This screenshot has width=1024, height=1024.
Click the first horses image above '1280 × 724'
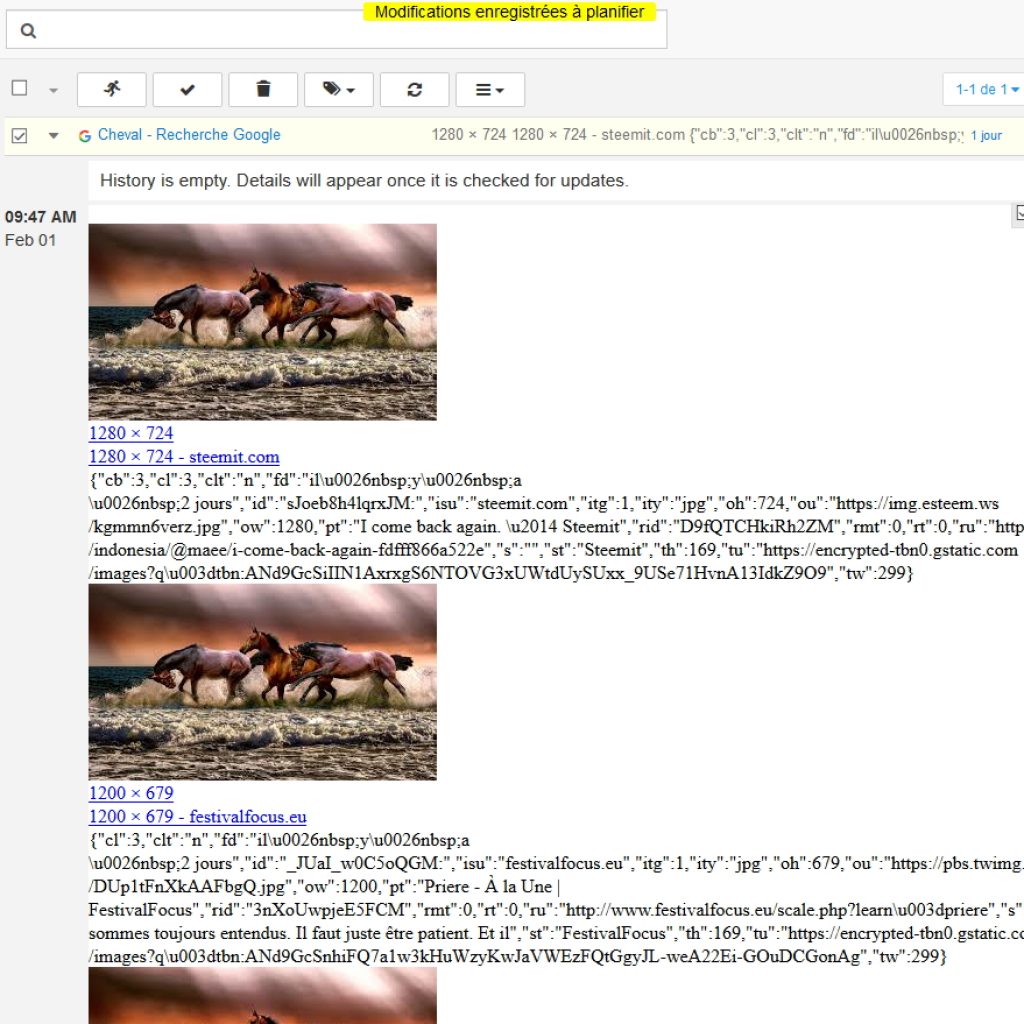pyautogui.click(x=263, y=322)
